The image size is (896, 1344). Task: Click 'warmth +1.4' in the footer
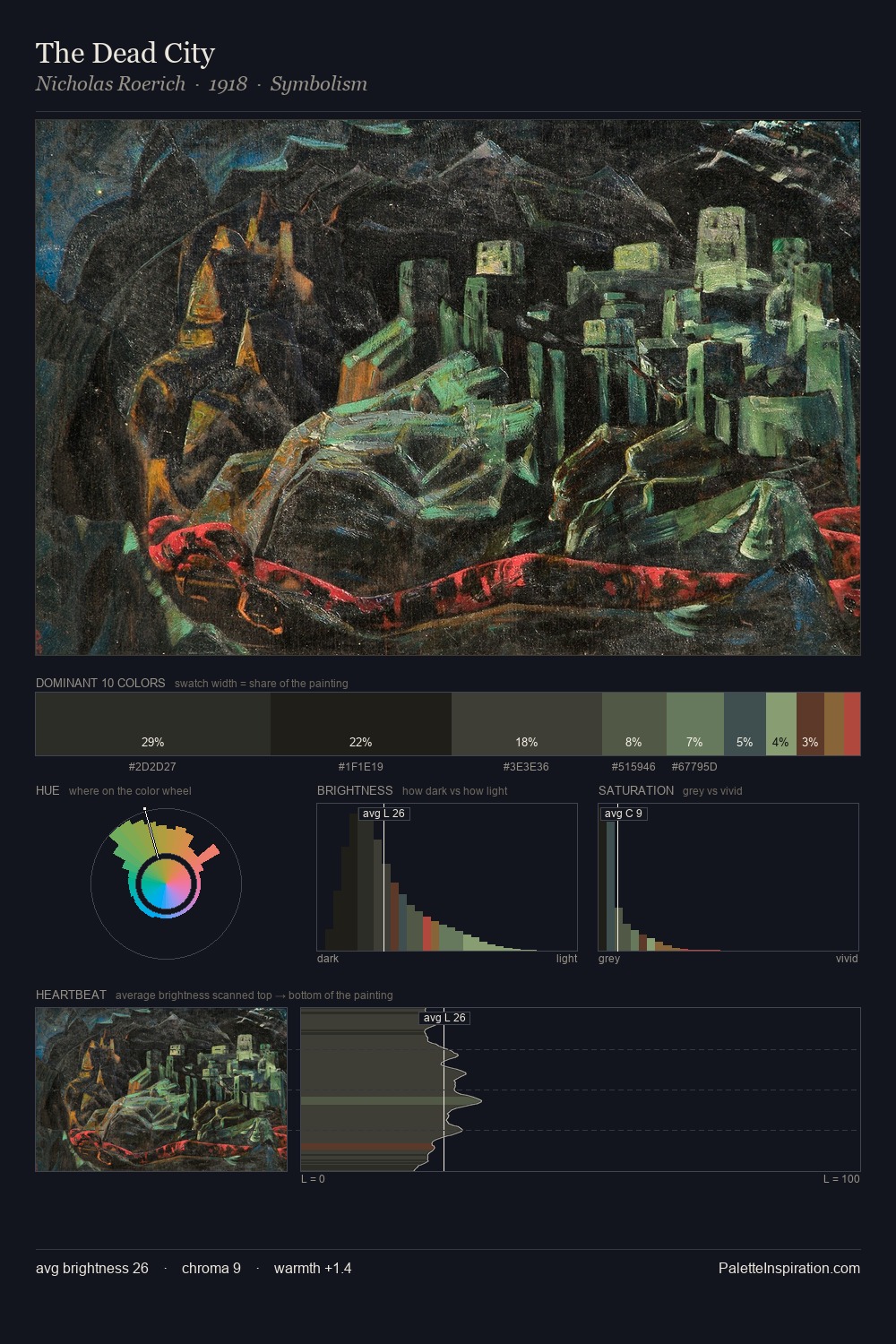coord(313,1269)
